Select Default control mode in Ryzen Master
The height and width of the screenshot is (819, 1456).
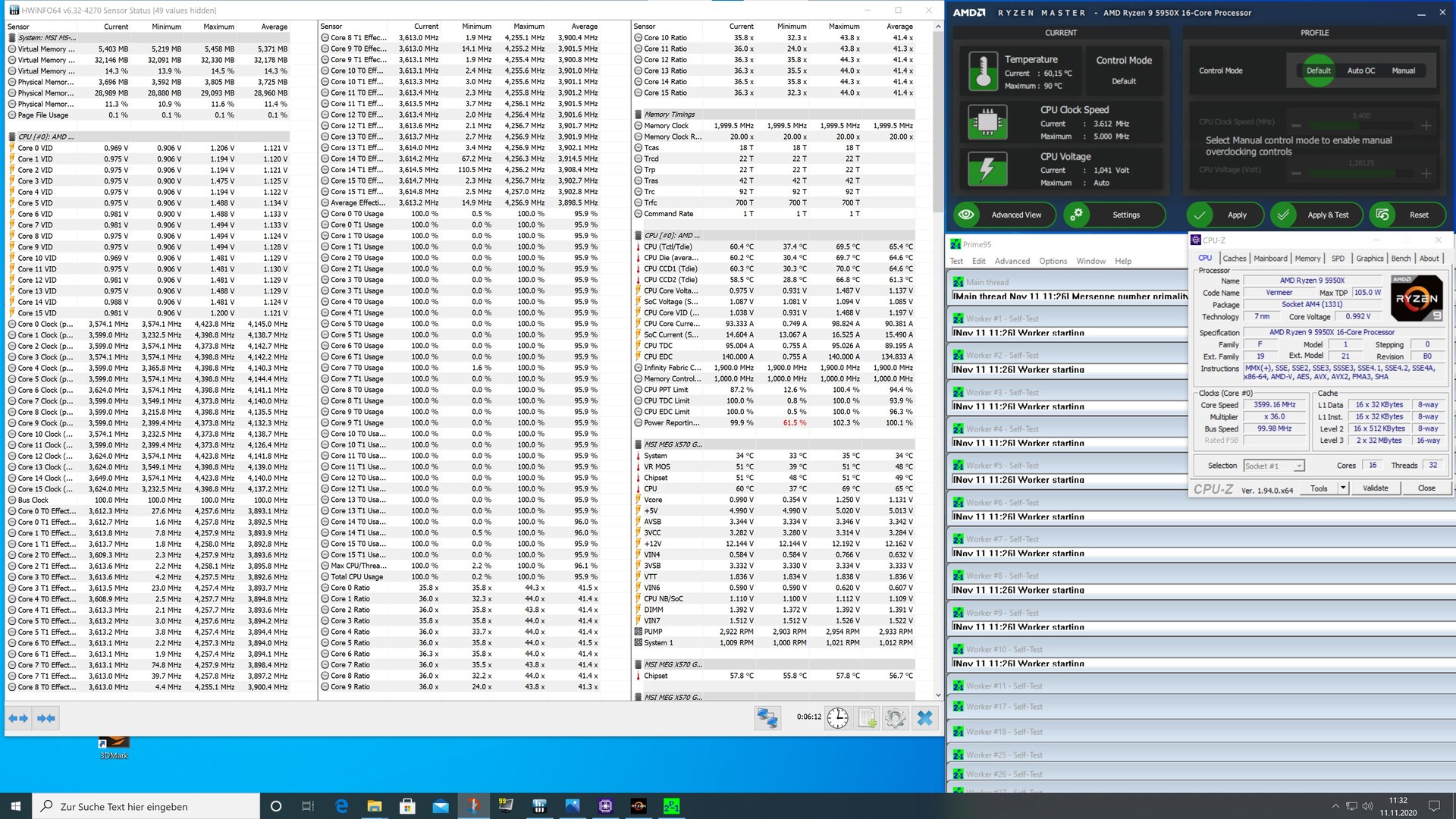(x=1318, y=71)
